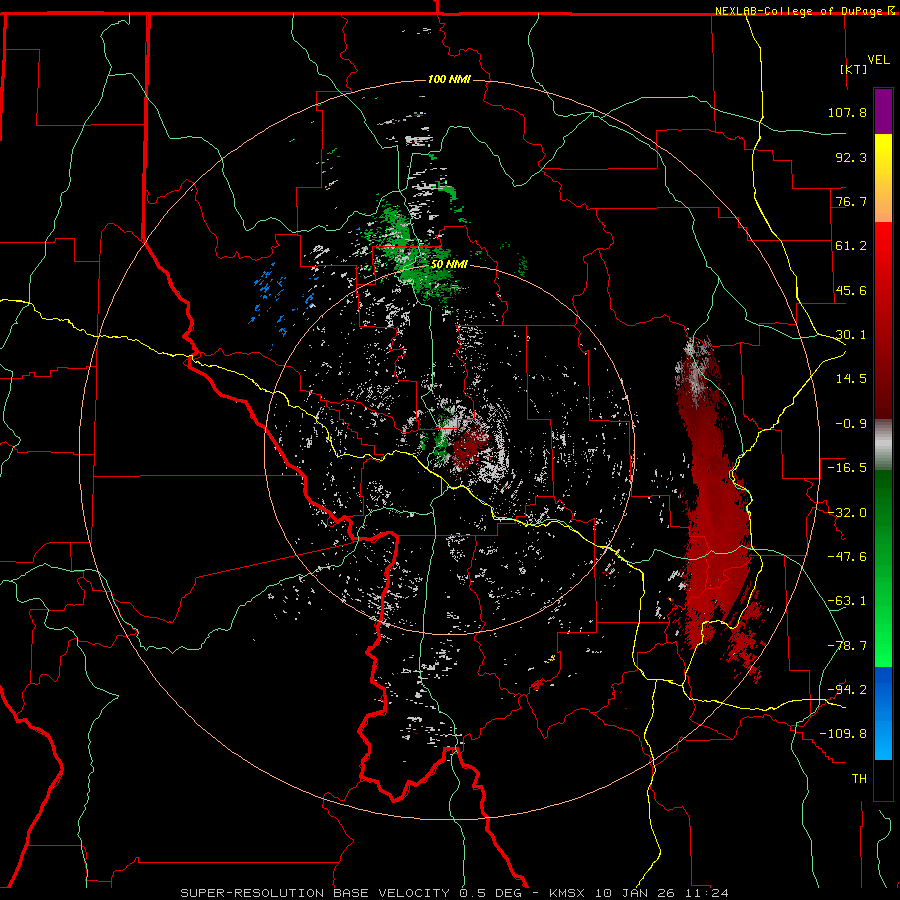The width and height of the screenshot is (900, 900).
Task: Select the -109.8 legend value
Action: [x=844, y=734]
